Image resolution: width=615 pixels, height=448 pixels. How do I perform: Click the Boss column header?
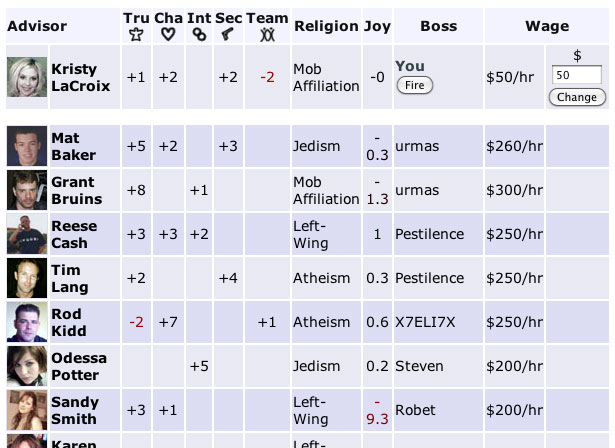438,26
